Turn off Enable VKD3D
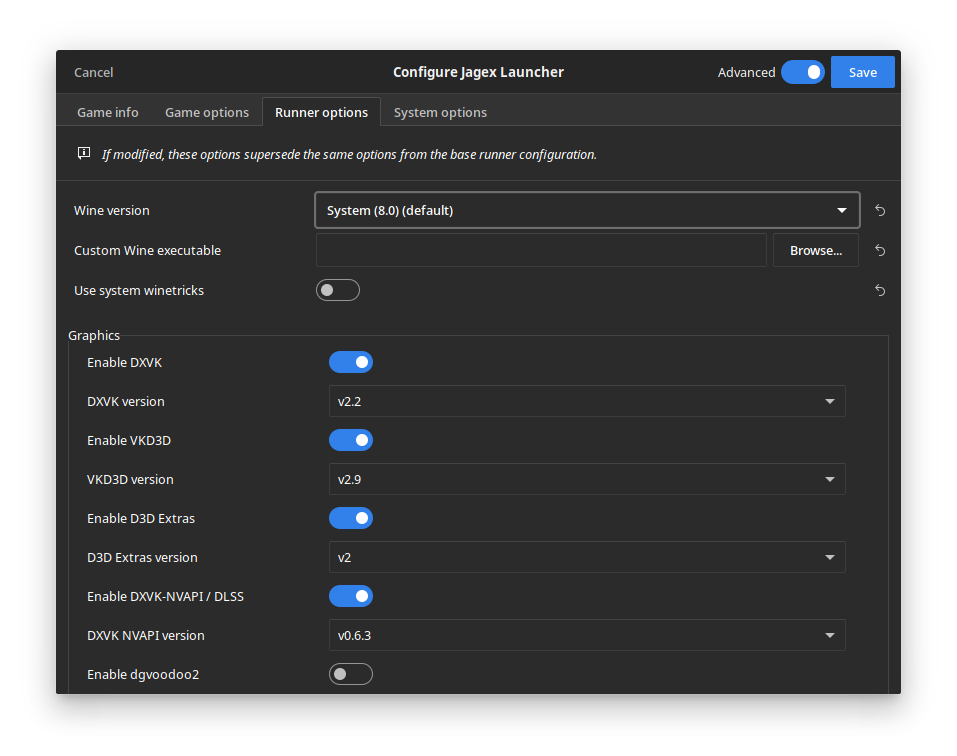Viewport: 957px width, 756px height. (x=351, y=441)
